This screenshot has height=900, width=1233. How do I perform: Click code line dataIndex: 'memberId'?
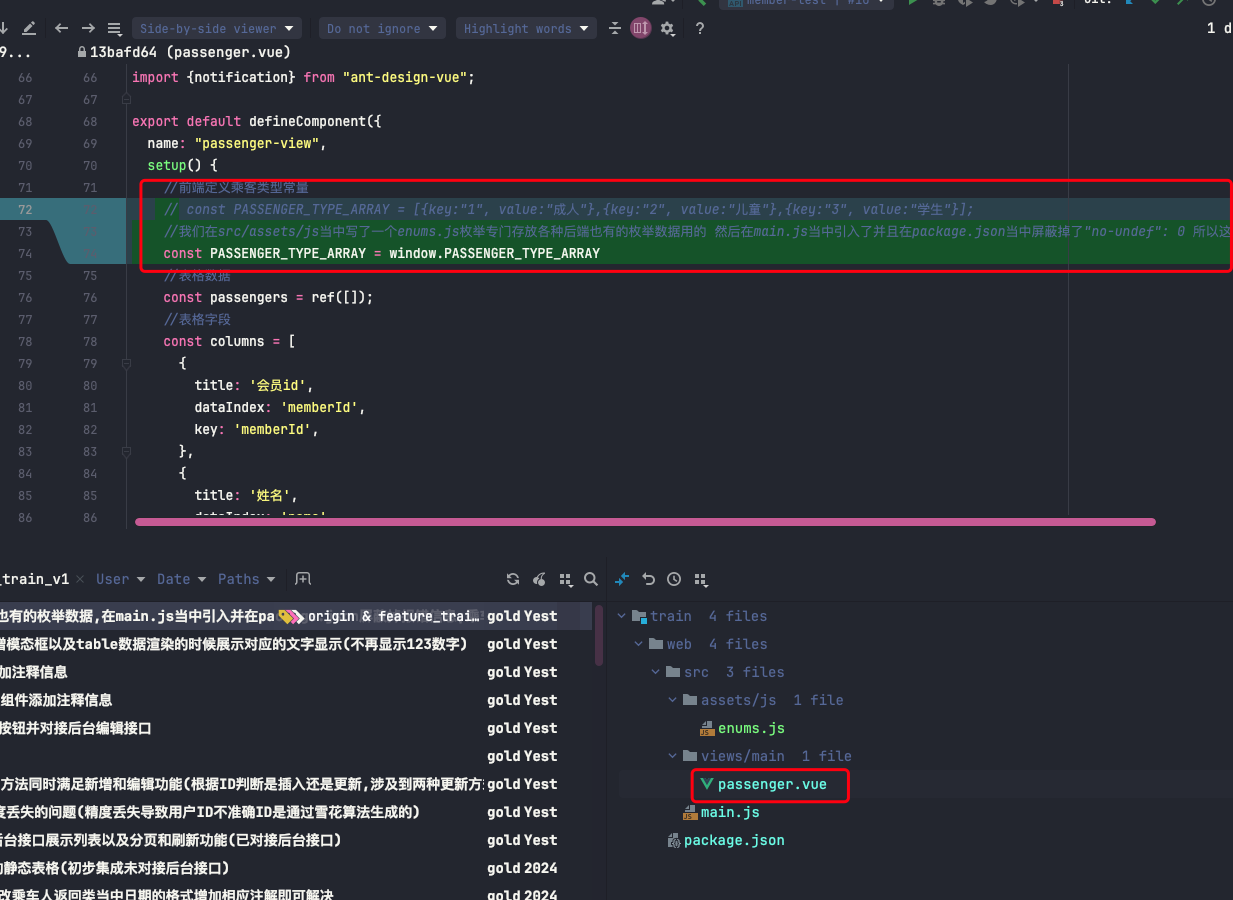pos(279,407)
